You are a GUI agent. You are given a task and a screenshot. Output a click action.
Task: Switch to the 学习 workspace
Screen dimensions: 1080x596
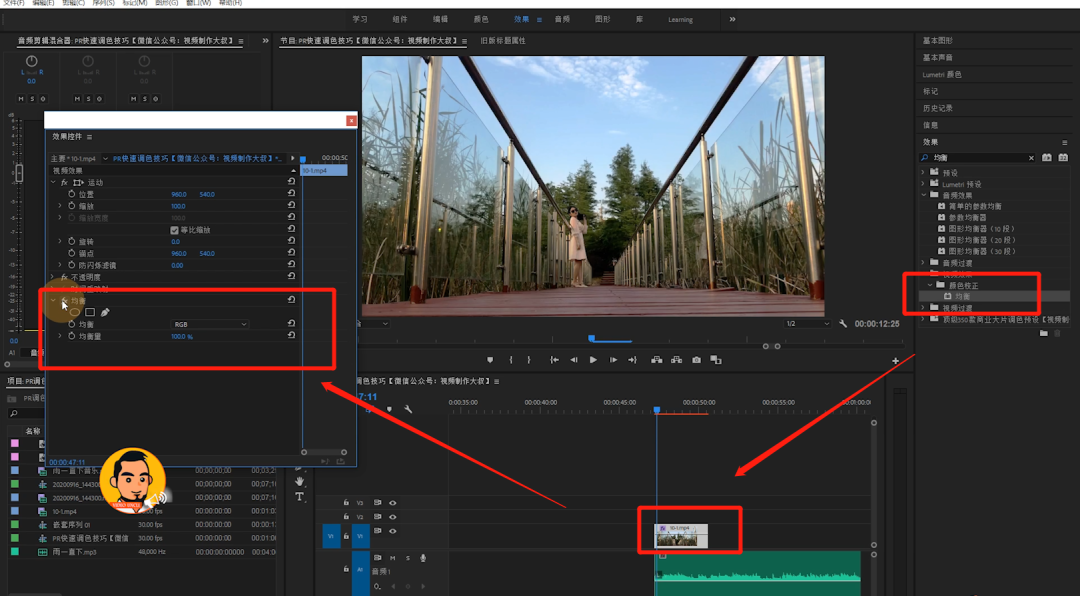360,19
